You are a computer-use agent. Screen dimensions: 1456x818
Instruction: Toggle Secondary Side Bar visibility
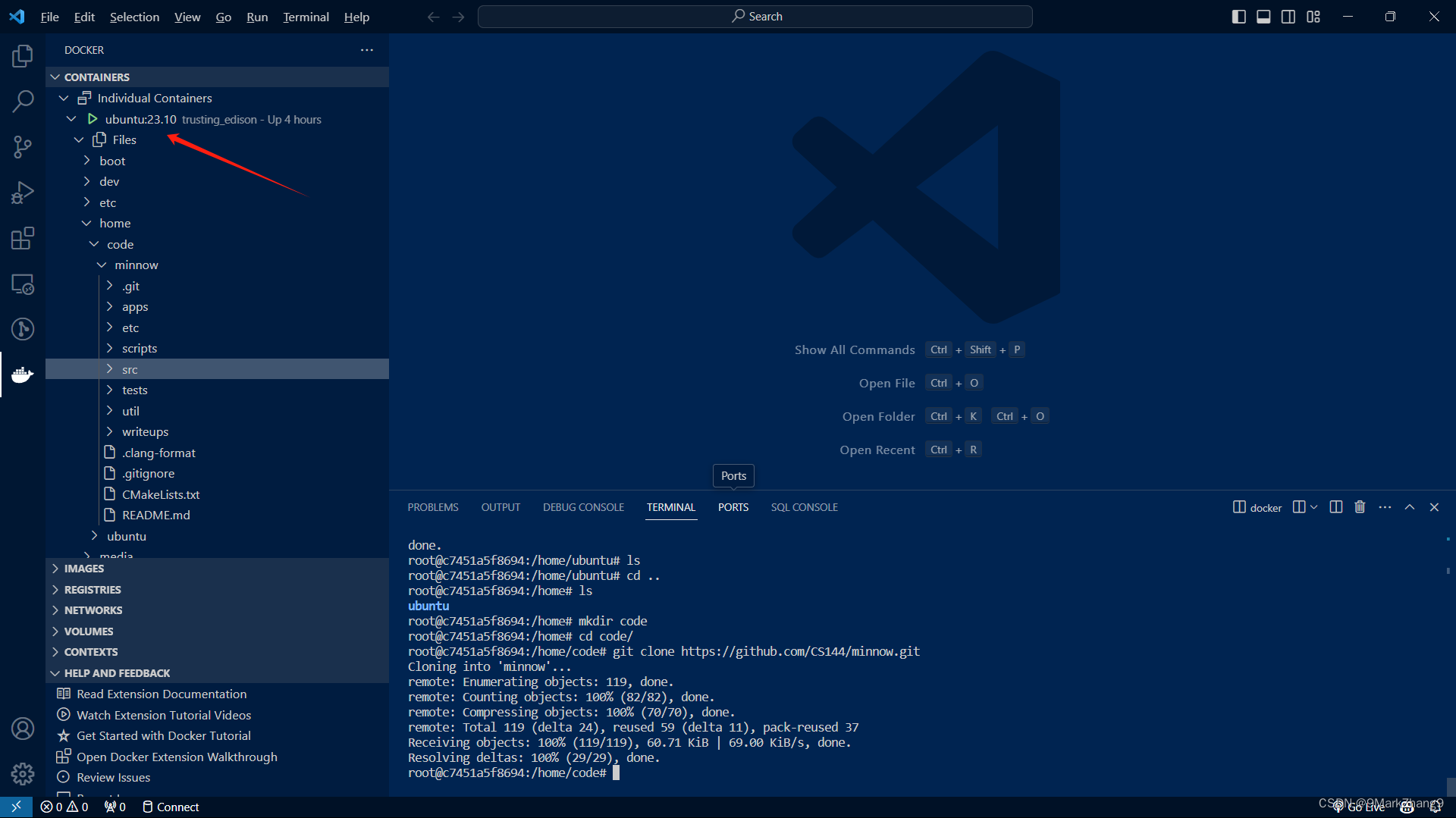[x=1288, y=17]
